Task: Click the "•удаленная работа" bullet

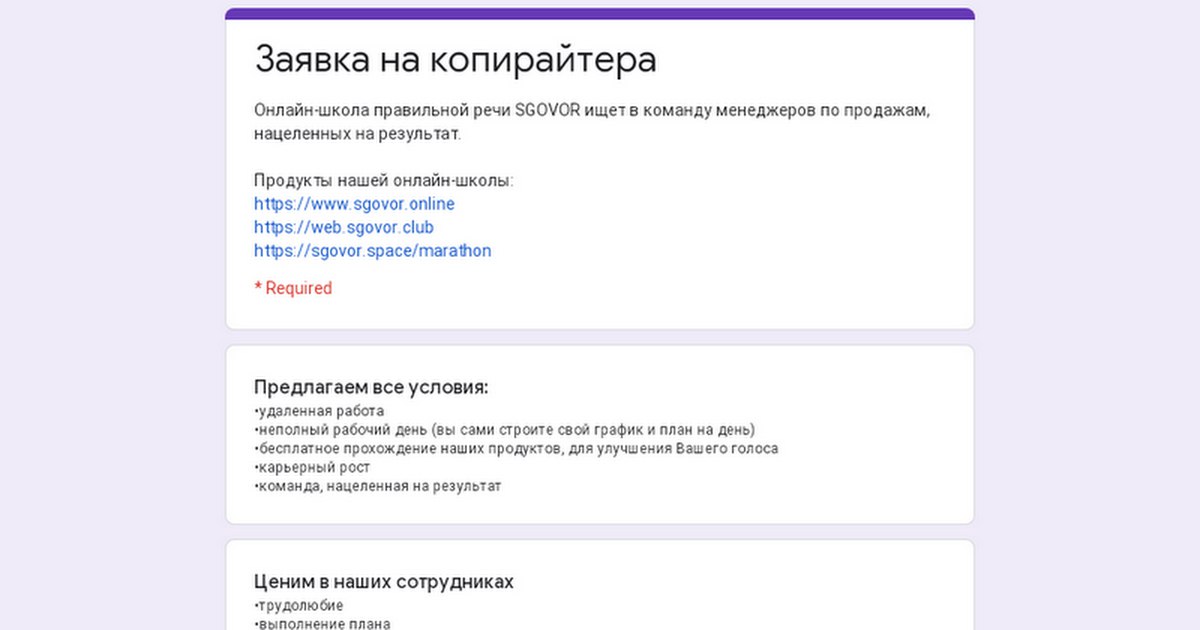Action: click(x=319, y=411)
